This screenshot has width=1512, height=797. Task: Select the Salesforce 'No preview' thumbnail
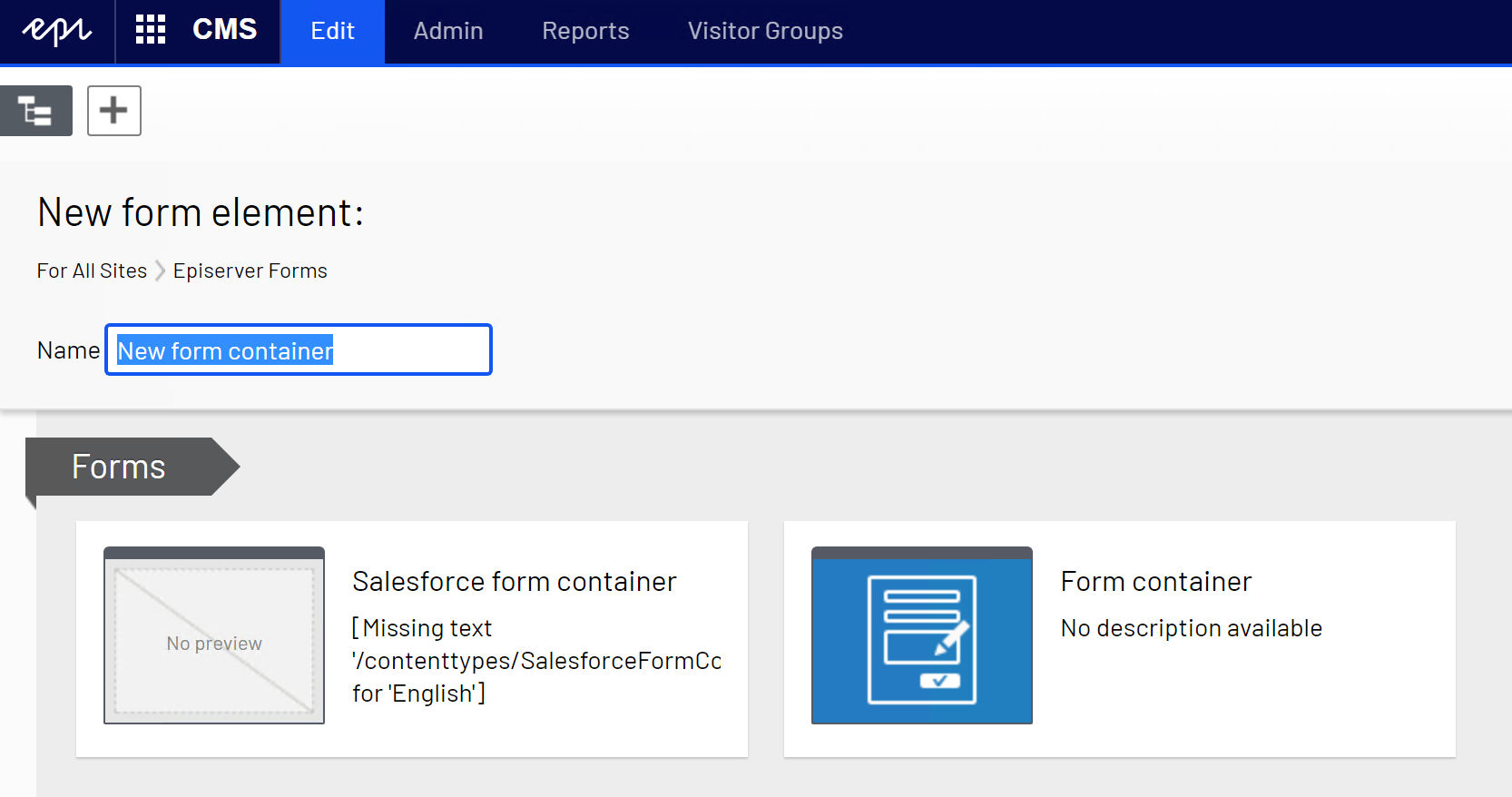(214, 635)
